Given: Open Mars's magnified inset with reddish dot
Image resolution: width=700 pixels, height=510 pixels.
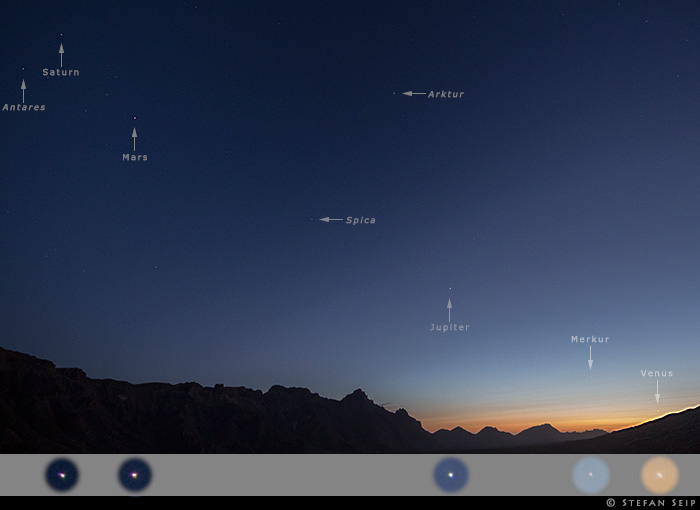Looking at the screenshot, I should 135,475.
